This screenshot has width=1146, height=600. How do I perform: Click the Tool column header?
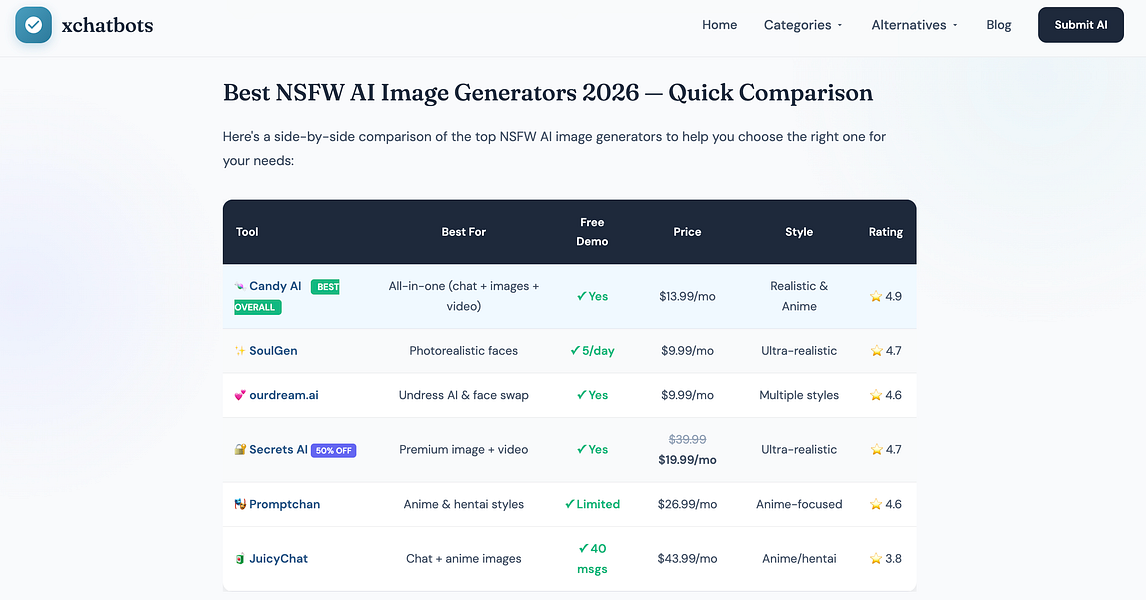pos(247,232)
